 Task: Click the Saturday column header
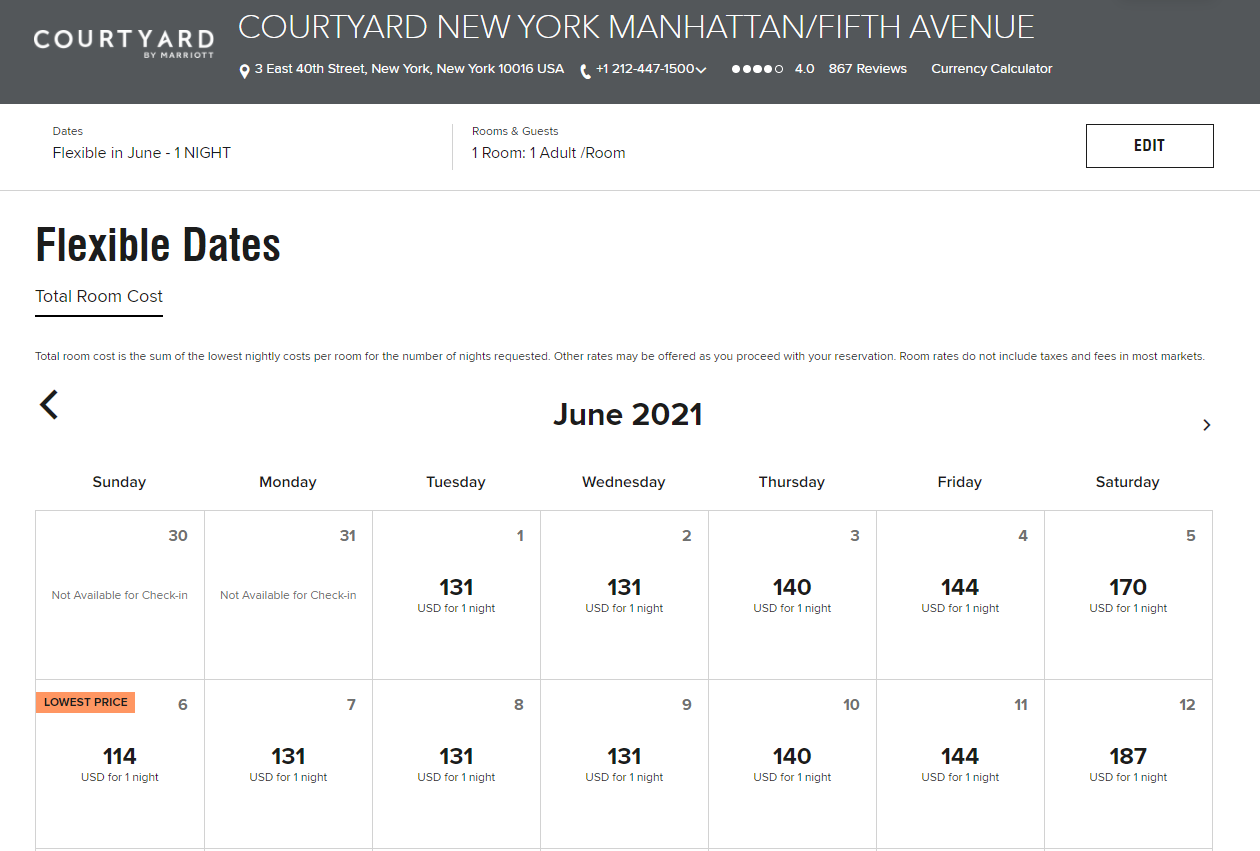(1128, 482)
